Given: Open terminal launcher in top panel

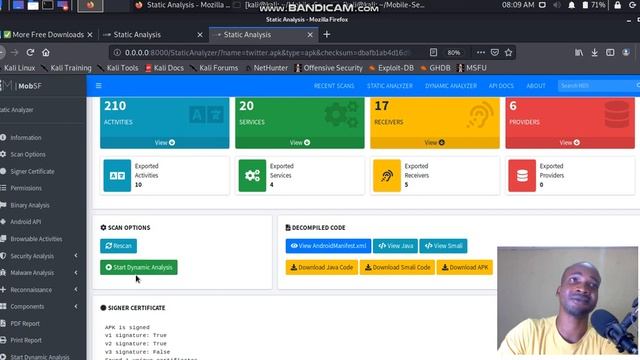Looking at the screenshot, I should tap(48, 5).
